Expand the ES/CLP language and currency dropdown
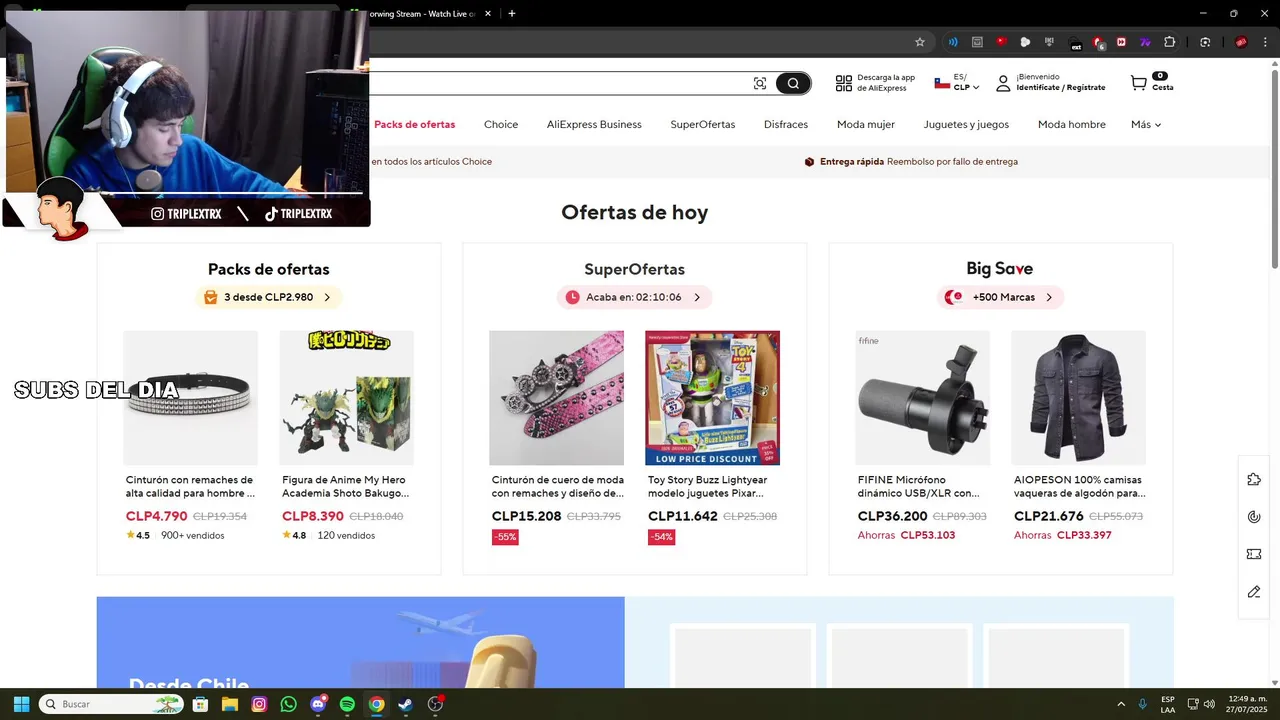The height and width of the screenshot is (720, 1280). coord(957,83)
